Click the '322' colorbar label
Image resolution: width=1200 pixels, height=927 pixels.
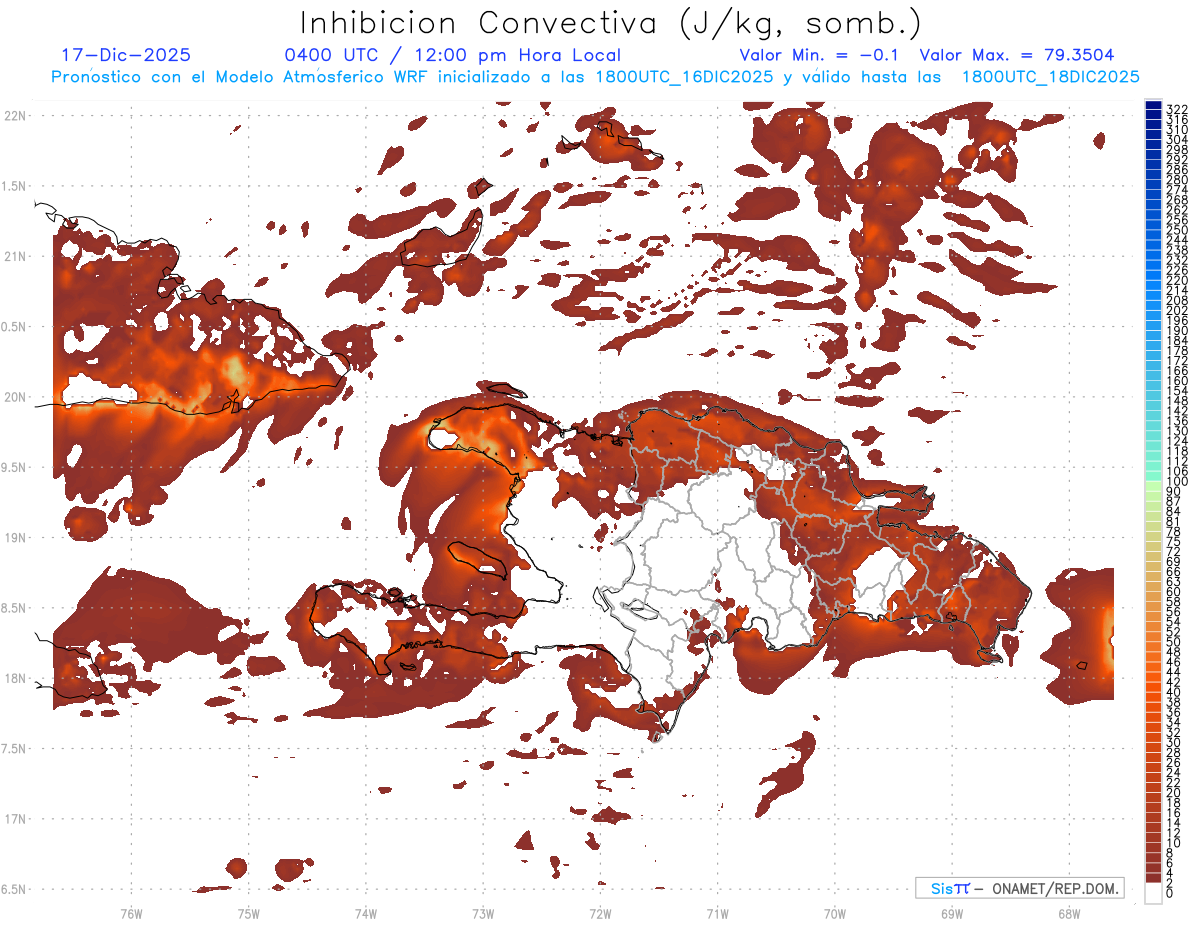pyautogui.click(x=1176, y=109)
